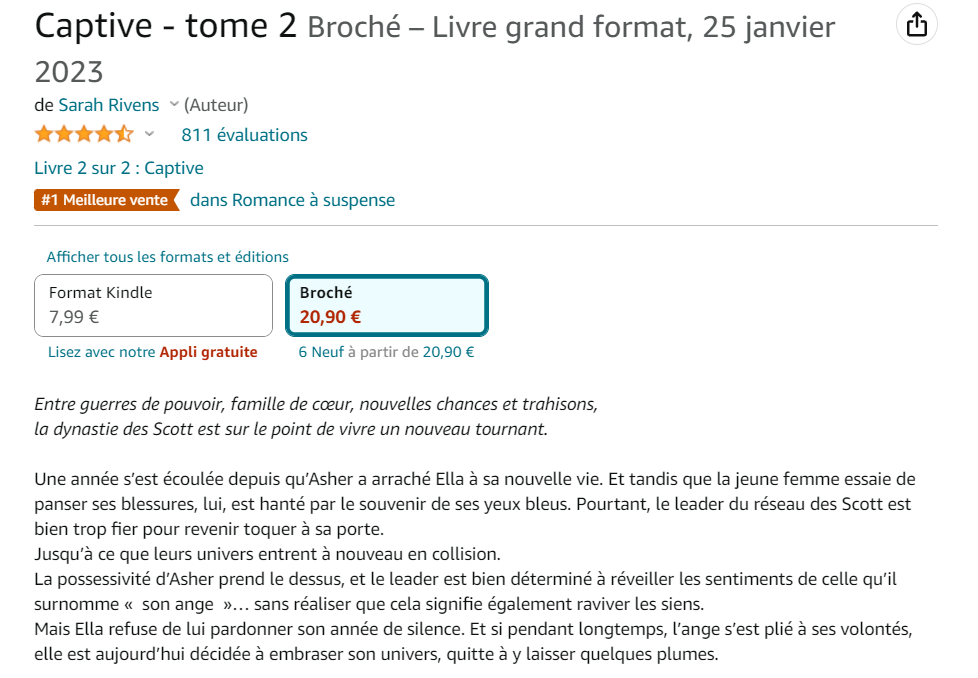
Task: Click Lisez avec notre Appli gratuite link
Action: tap(153, 352)
